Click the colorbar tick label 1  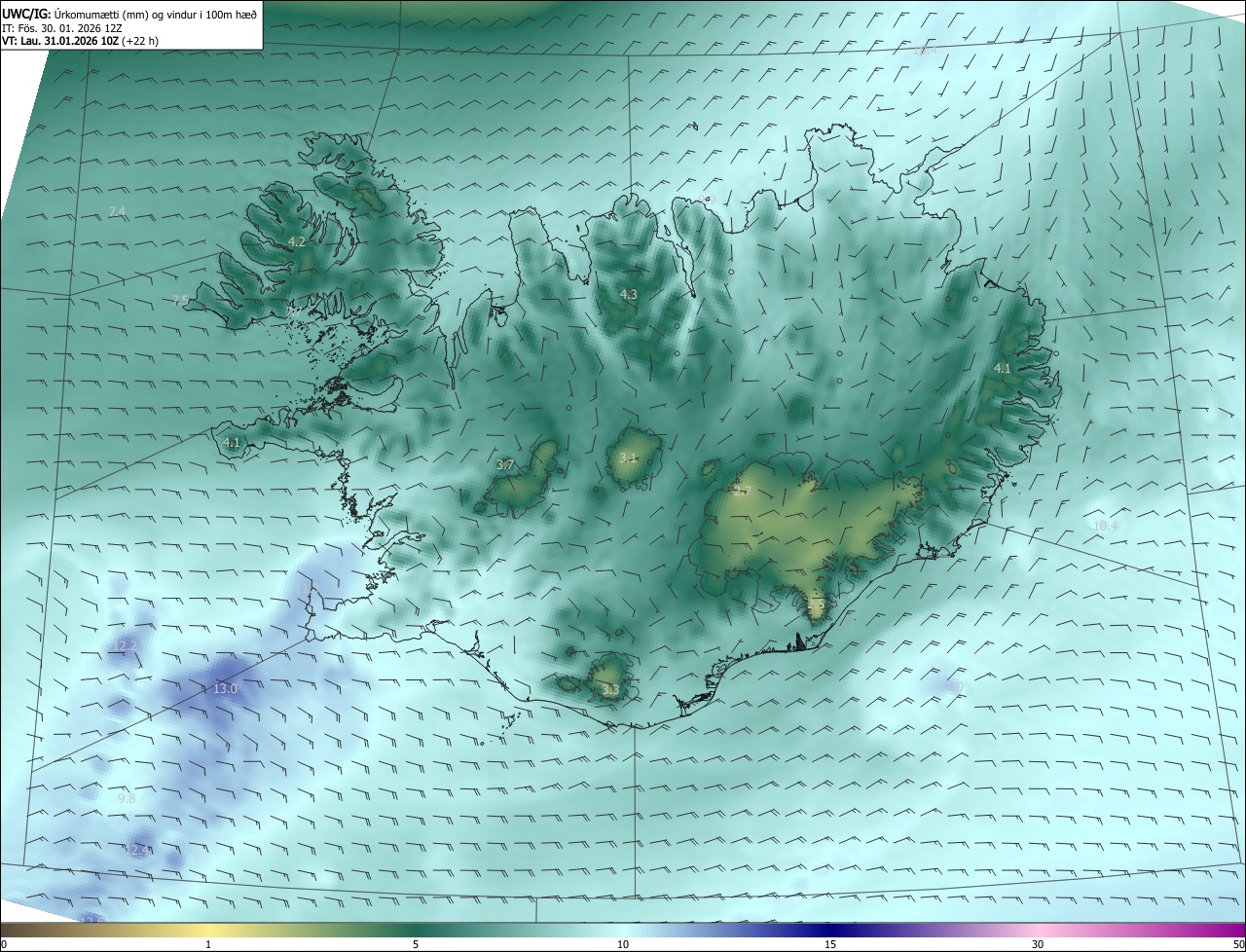tap(208, 944)
